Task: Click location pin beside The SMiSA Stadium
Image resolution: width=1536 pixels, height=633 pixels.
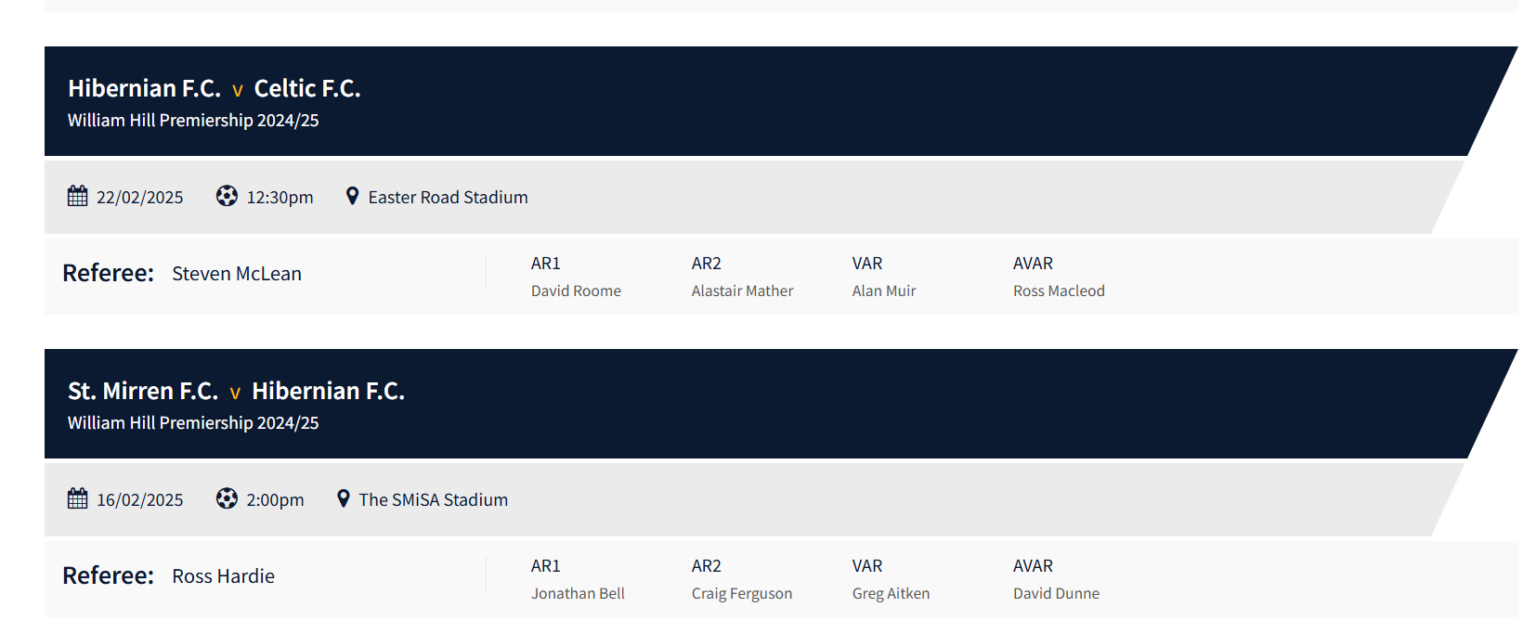Action: pyautogui.click(x=344, y=498)
